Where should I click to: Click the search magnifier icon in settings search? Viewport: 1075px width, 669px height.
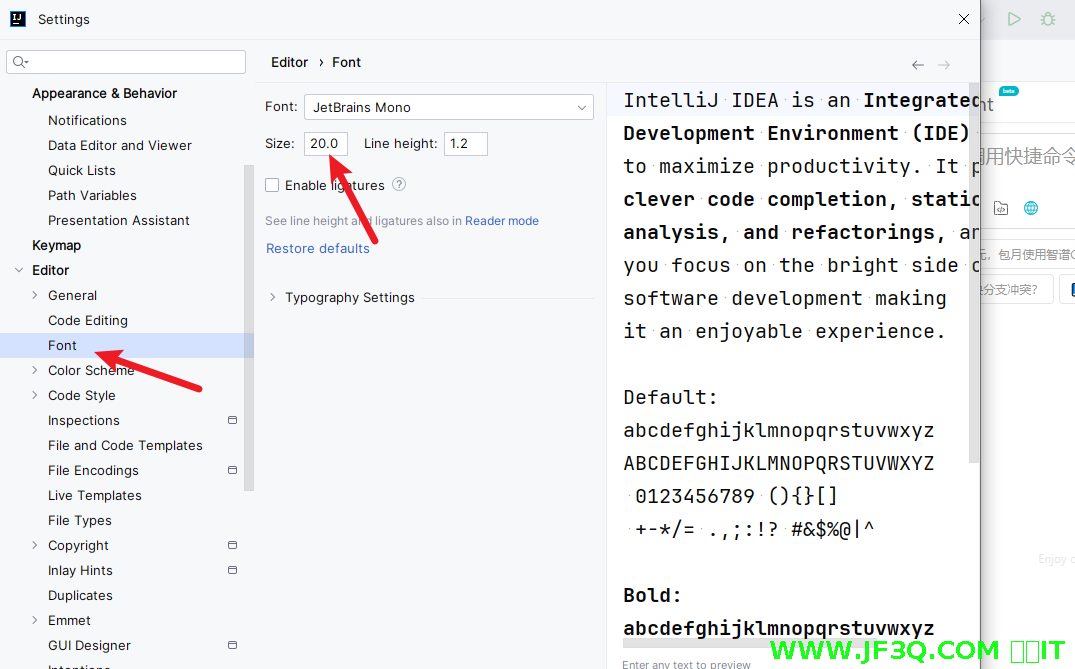[20, 62]
